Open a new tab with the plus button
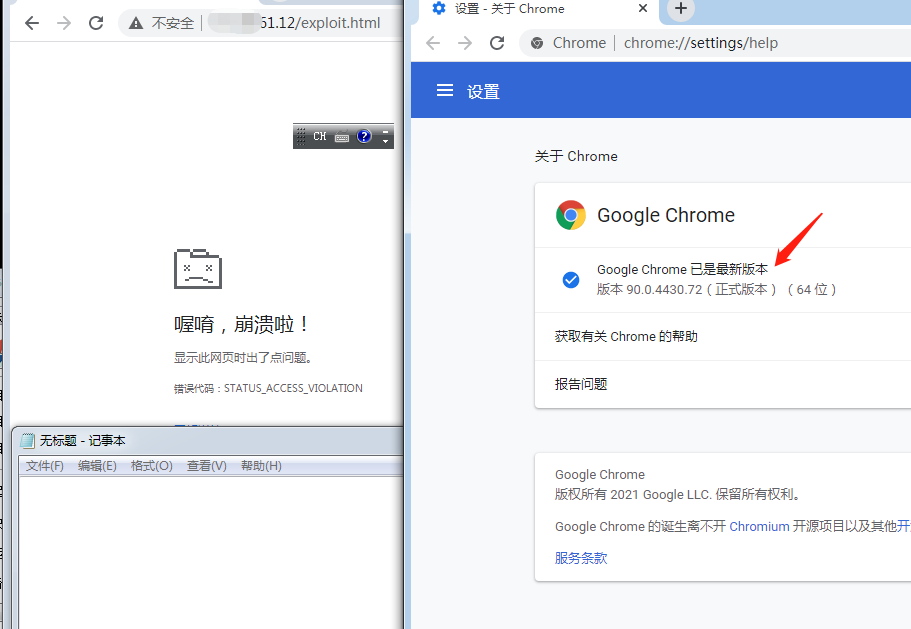 (681, 9)
